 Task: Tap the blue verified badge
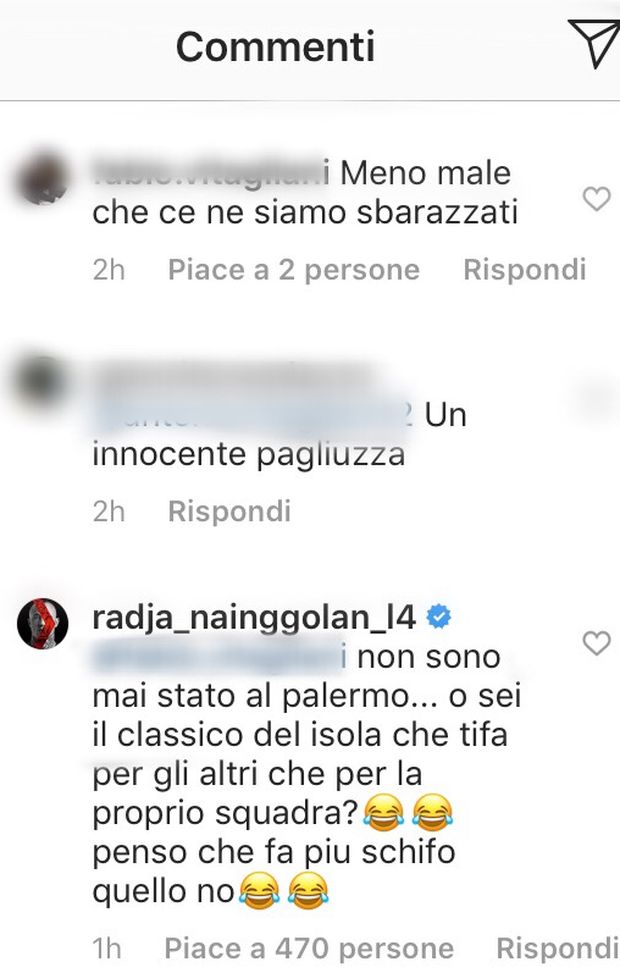[x=439, y=618]
